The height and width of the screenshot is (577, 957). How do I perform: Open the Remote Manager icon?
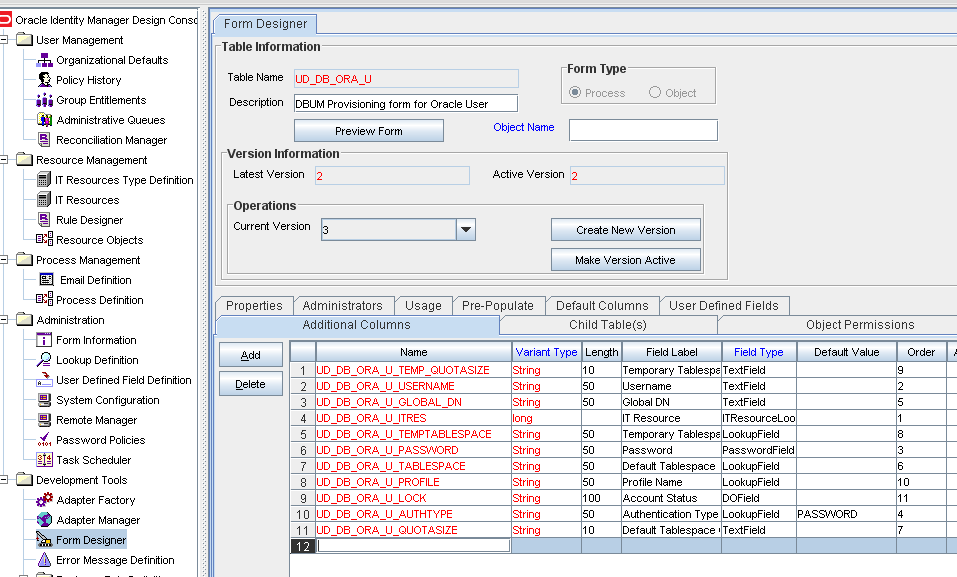[x=45, y=420]
